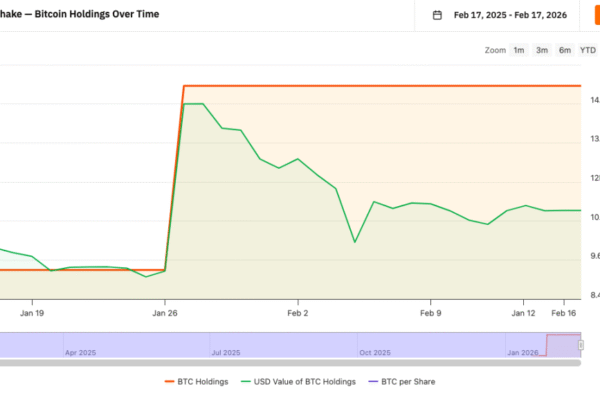Toggle the BTC per Share series
The height and width of the screenshot is (400, 600).
pos(404,381)
